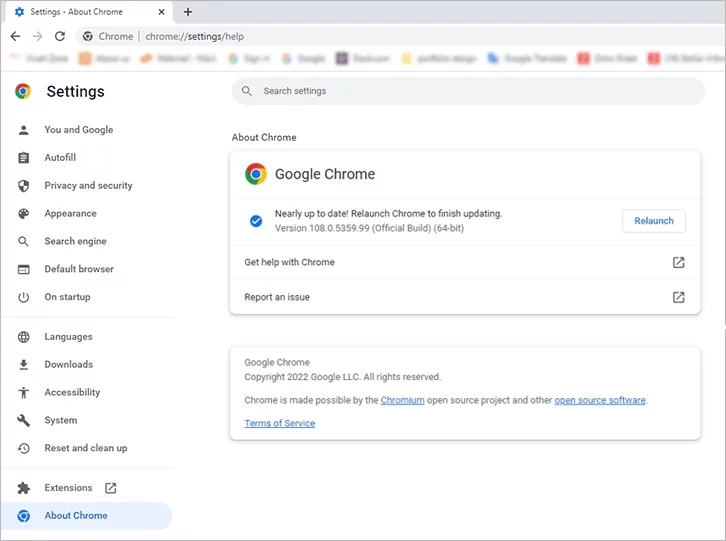Open the Chromium hyperlink
726x541 pixels.
[x=402, y=400]
